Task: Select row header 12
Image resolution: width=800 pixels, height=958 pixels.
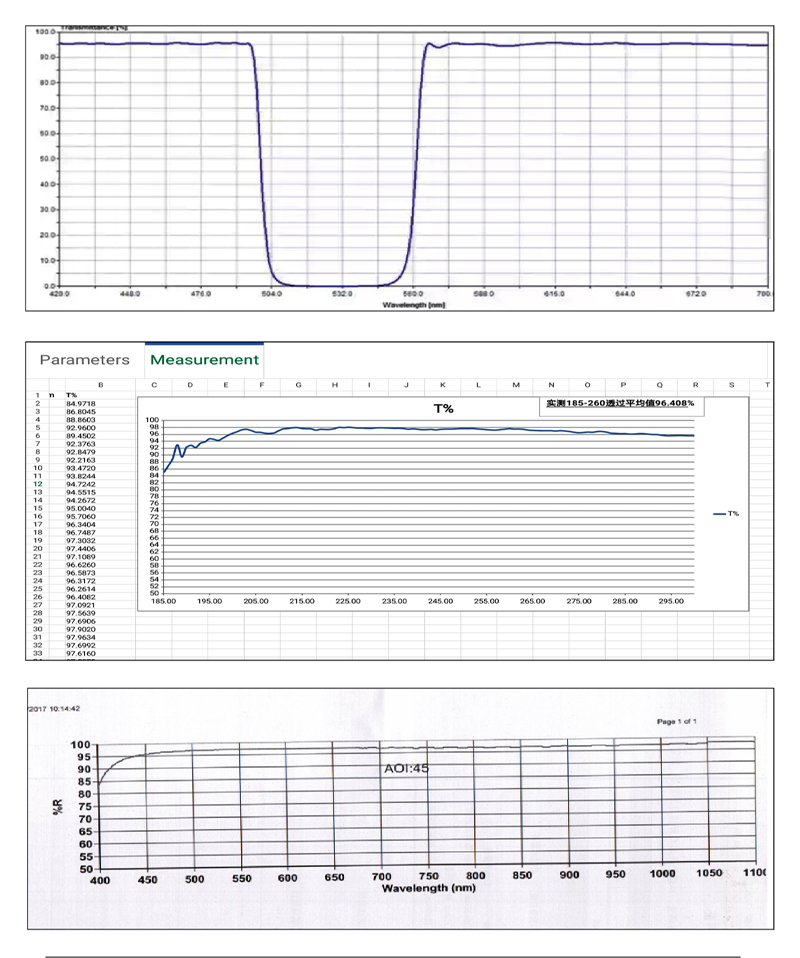Action: click(37, 484)
